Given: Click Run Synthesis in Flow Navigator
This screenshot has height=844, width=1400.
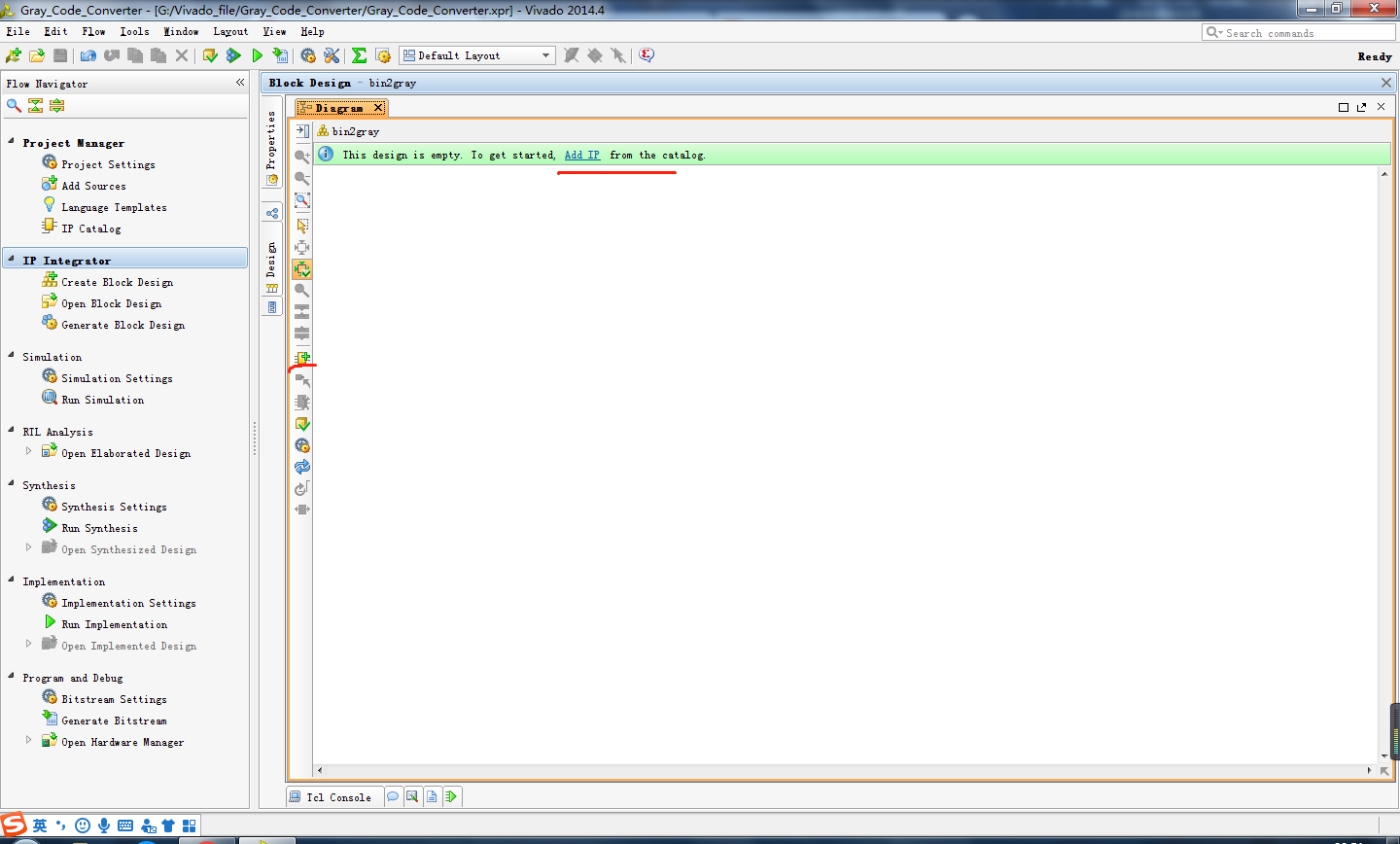Looking at the screenshot, I should pos(99,528).
